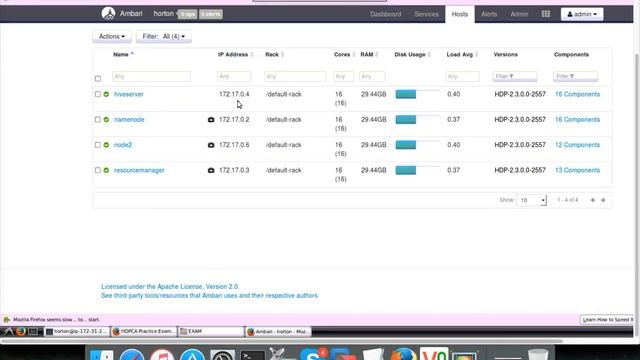Click the resourcemanager green health status icon
Viewport: 640px width, 360px height.
point(106,170)
